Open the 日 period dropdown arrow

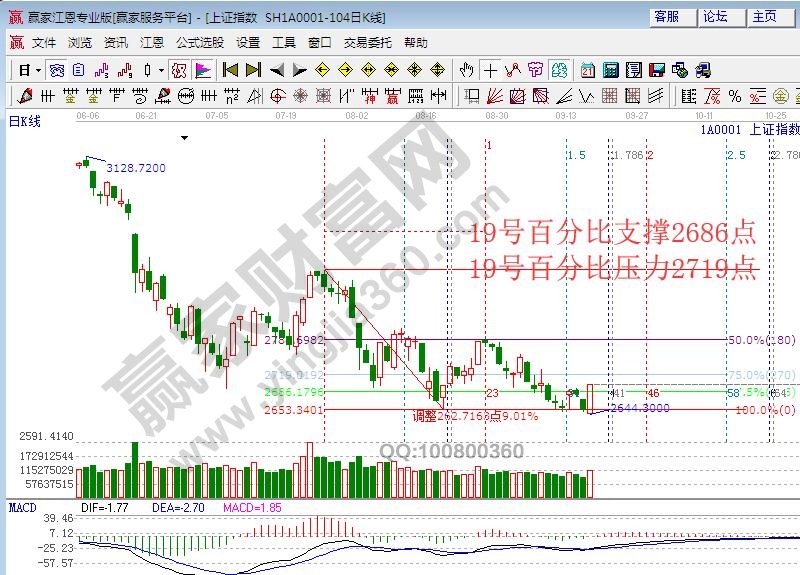click(38, 70)
